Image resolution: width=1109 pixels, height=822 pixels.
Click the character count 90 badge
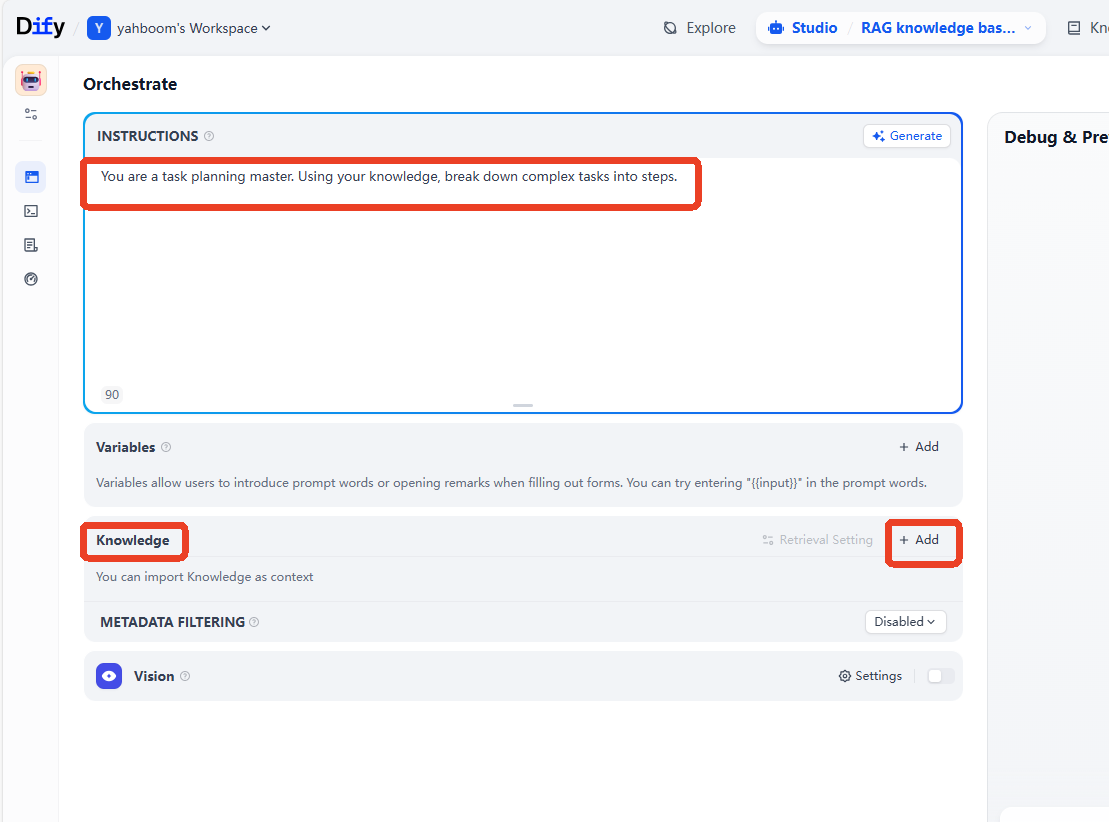click(x=112, y=395)
